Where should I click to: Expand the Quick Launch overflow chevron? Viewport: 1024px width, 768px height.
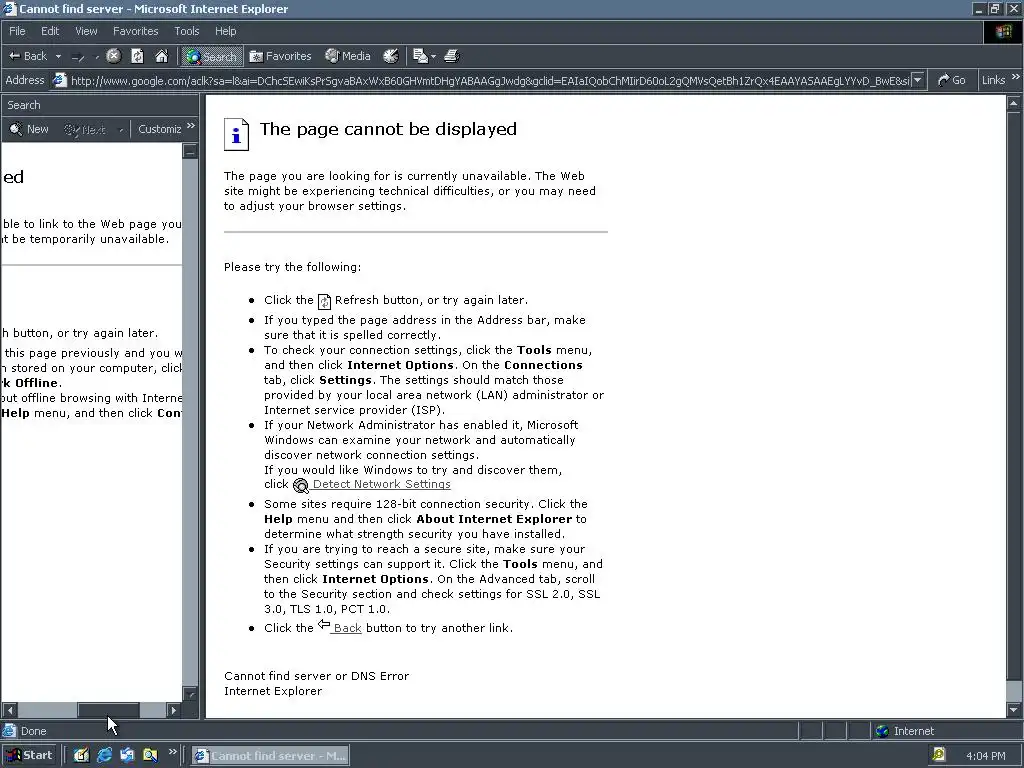pos(172,752)
